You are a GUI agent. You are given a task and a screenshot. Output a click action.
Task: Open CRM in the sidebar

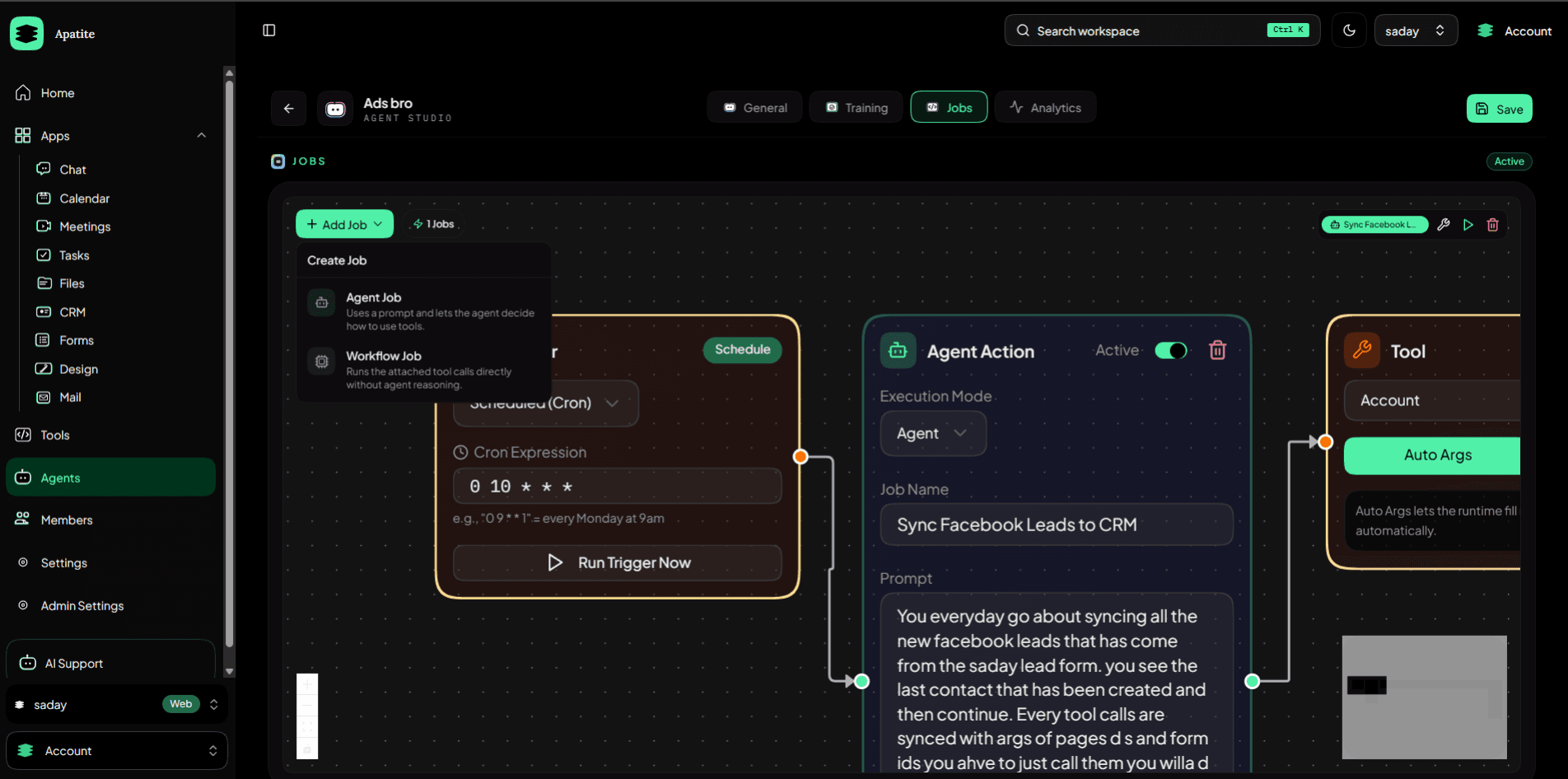point(72,312)
